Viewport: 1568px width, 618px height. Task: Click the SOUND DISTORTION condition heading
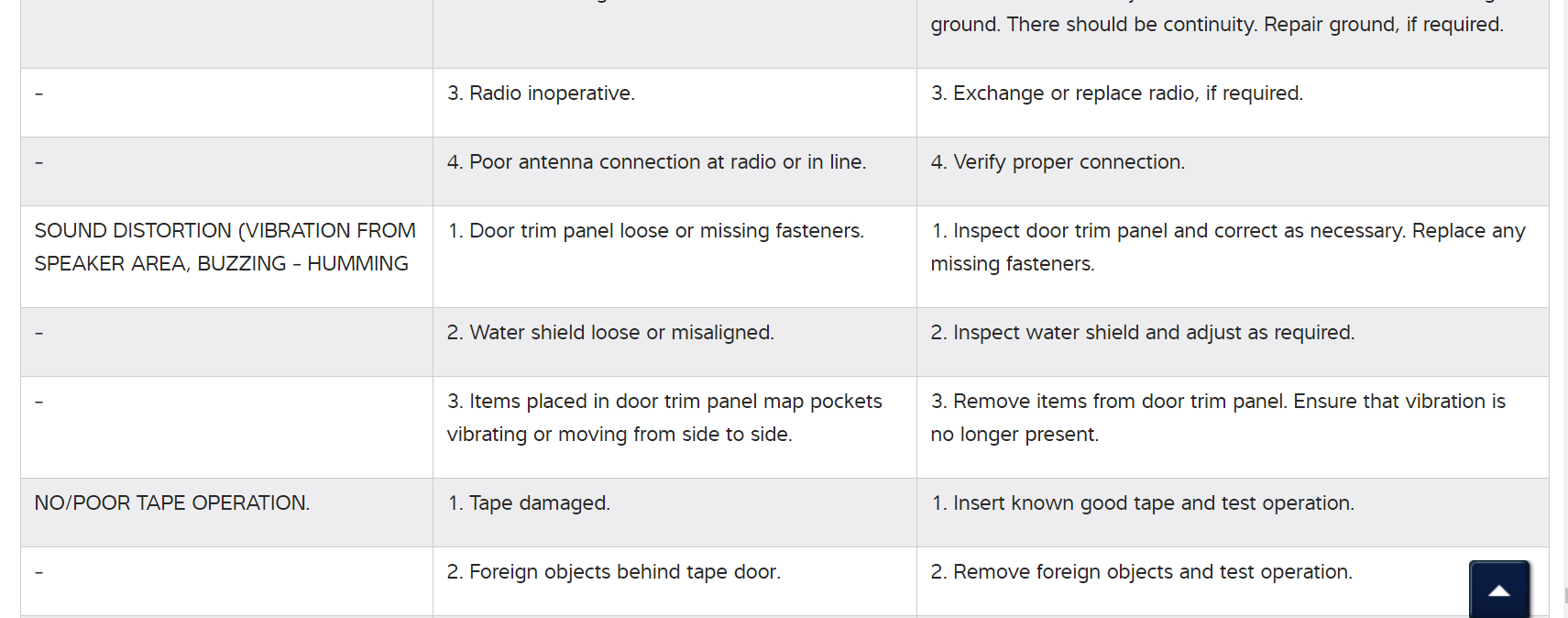point(225,247)
